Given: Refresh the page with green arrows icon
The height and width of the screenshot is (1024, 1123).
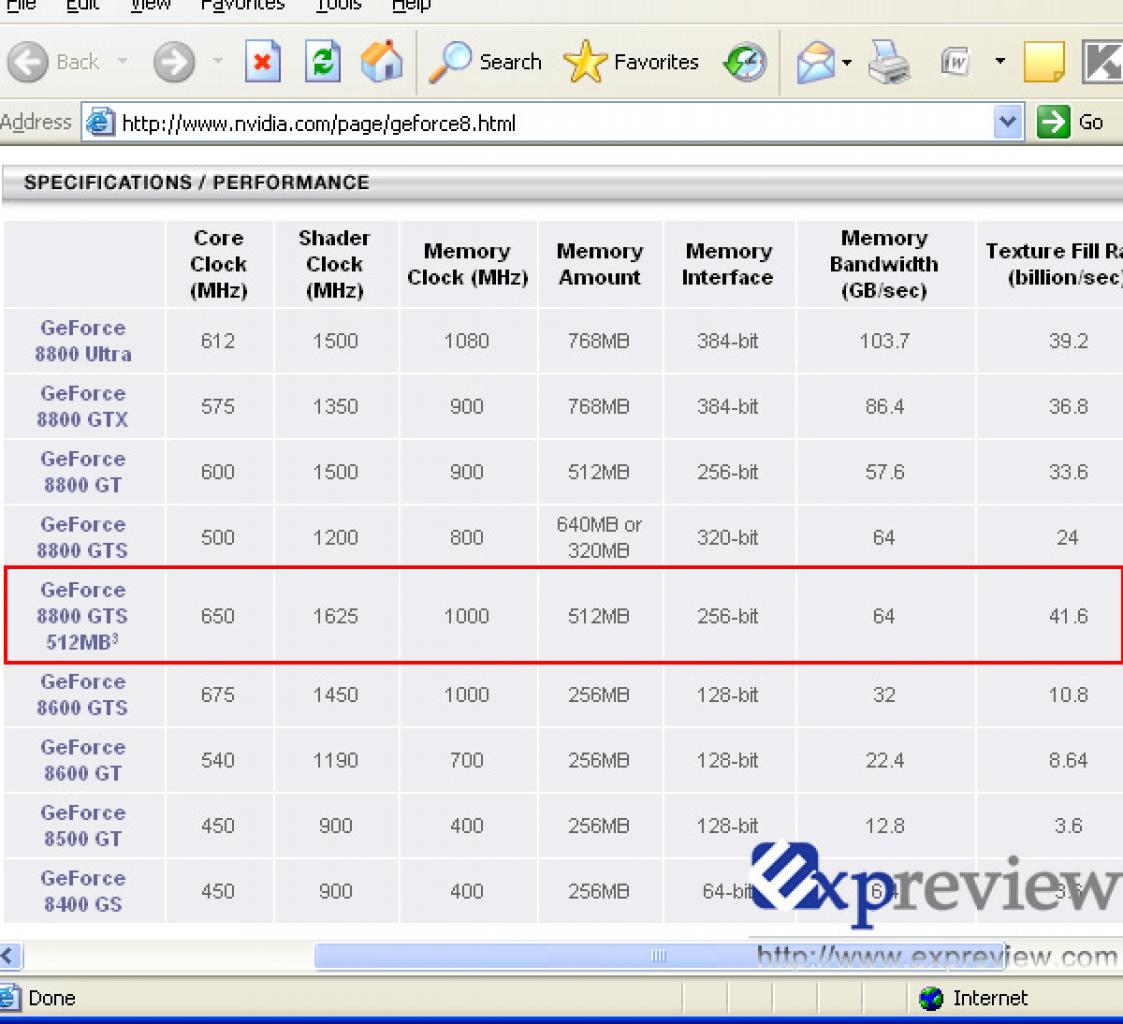Looking at the screenshot, I should tap(322, 62).
